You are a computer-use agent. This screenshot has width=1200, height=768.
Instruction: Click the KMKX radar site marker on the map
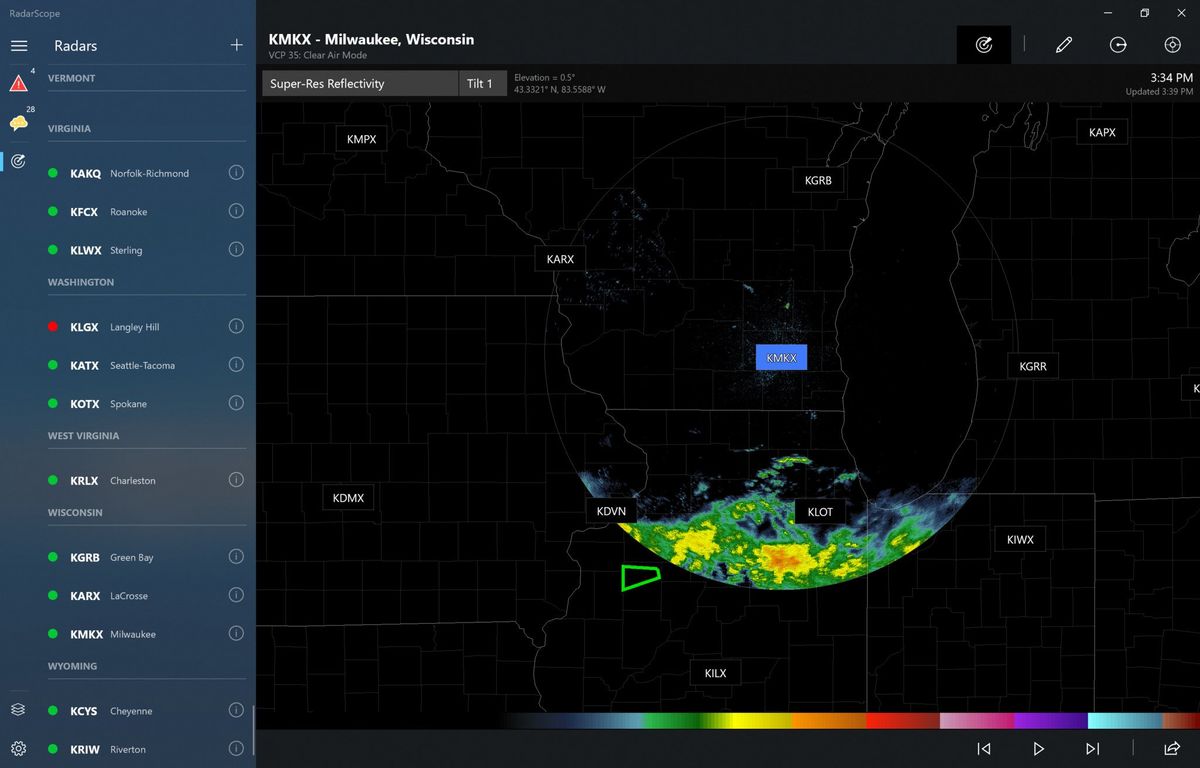(x=780, y=357)
